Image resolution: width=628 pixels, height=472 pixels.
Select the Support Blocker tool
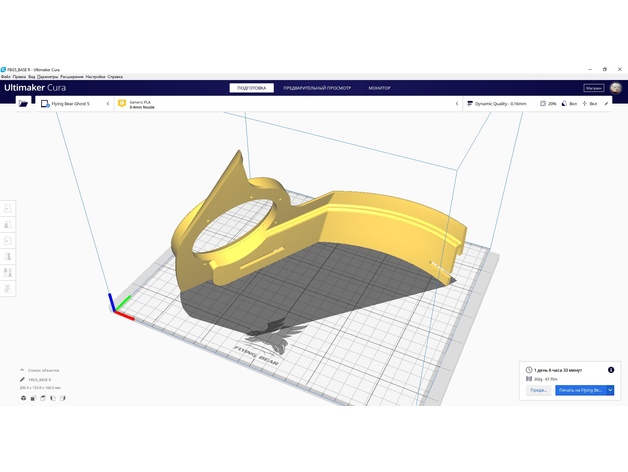(9, 288)
